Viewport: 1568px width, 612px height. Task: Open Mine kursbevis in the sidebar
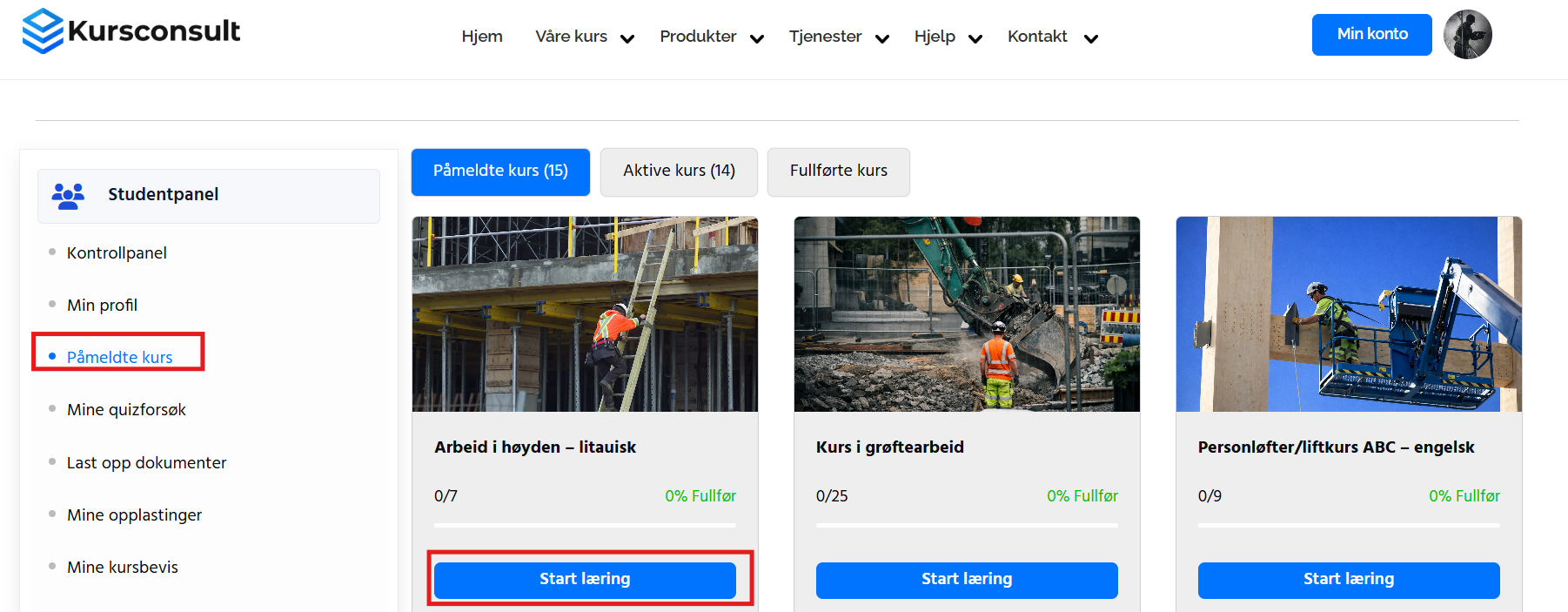[122, 568]
